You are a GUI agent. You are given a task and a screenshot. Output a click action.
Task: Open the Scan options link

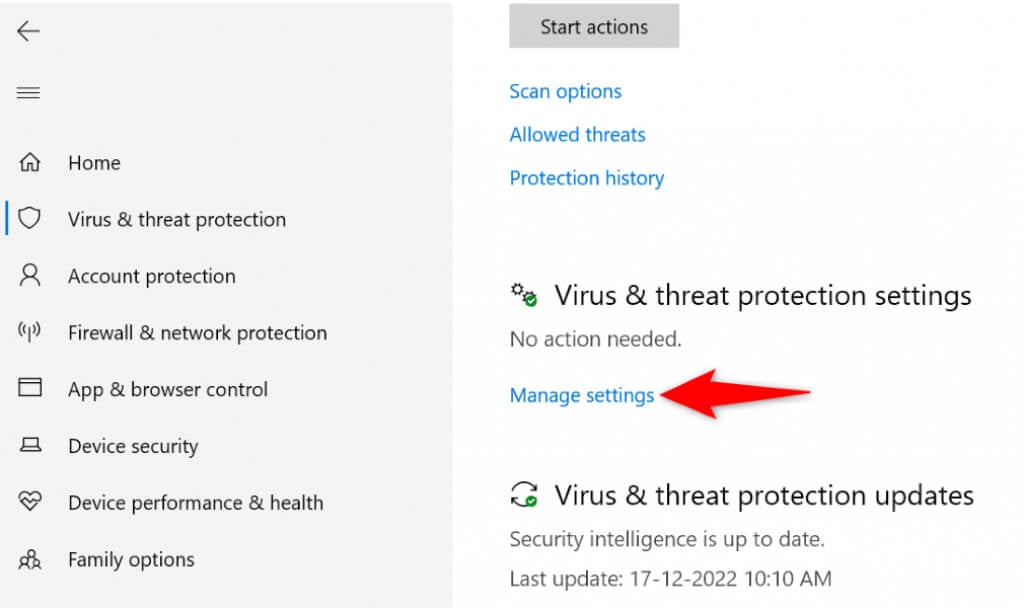click(565, 91)
